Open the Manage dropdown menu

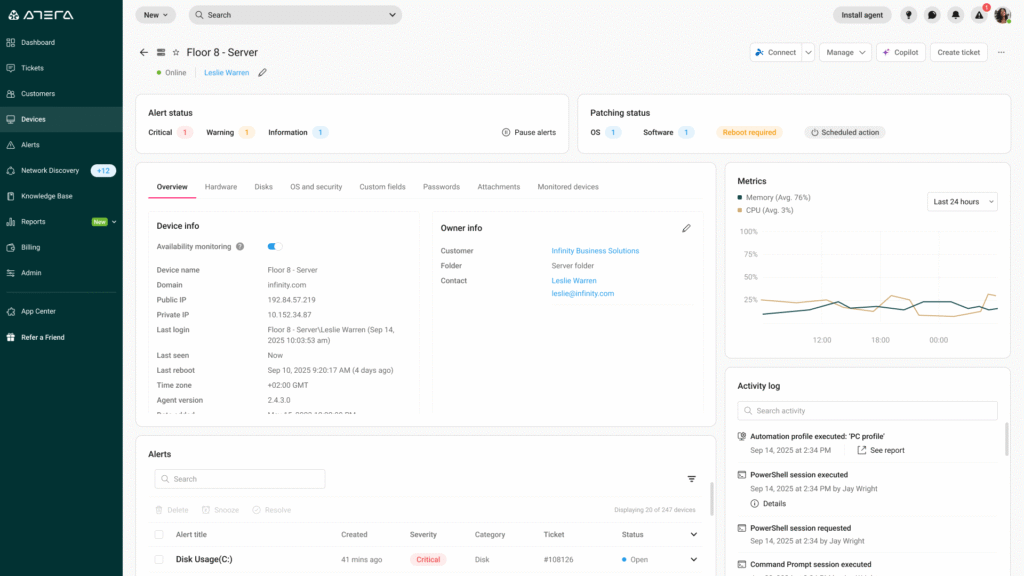pyautogui.click(x=845, y=52)
